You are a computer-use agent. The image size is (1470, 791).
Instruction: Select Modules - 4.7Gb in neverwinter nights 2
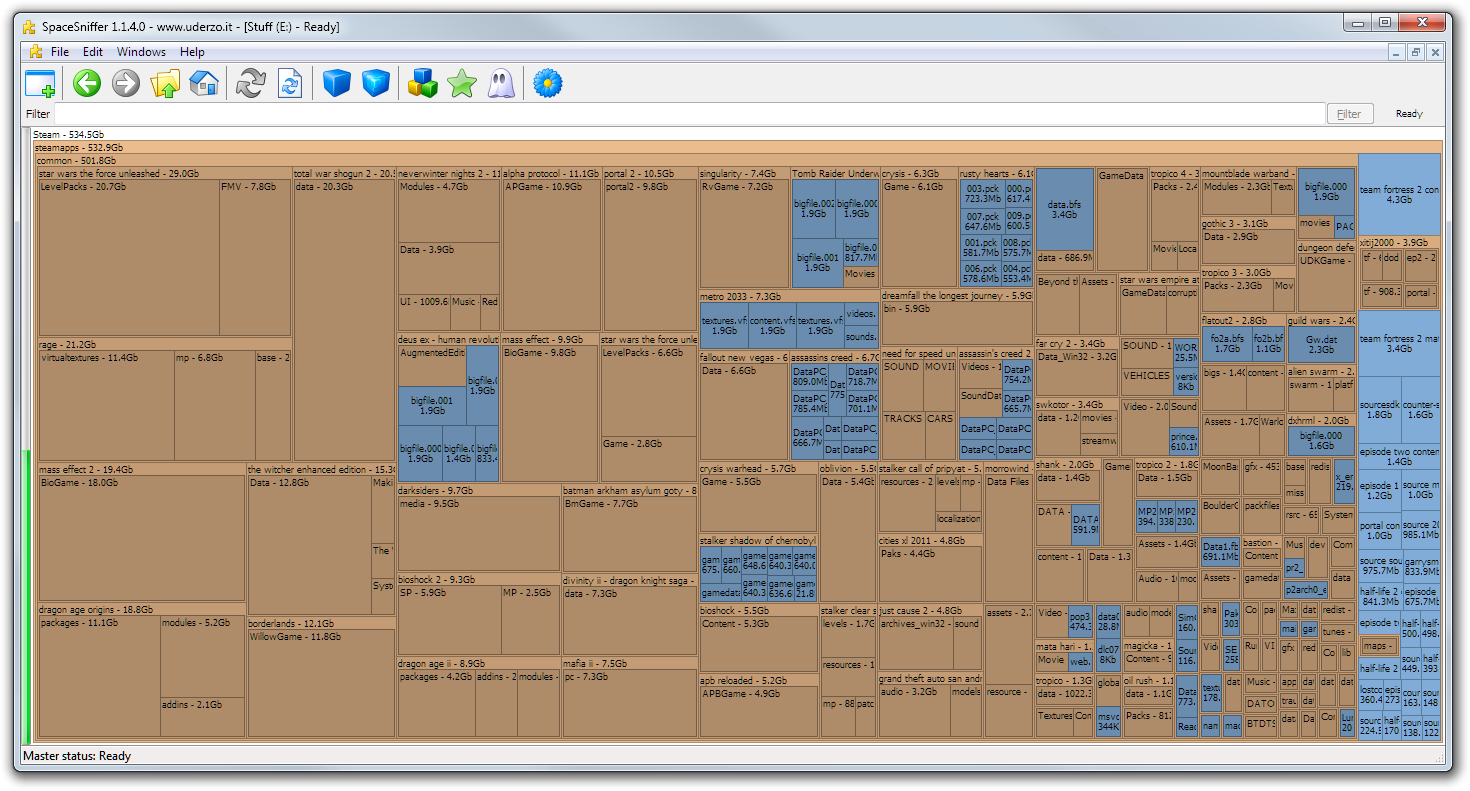click(x=449, y=210)
